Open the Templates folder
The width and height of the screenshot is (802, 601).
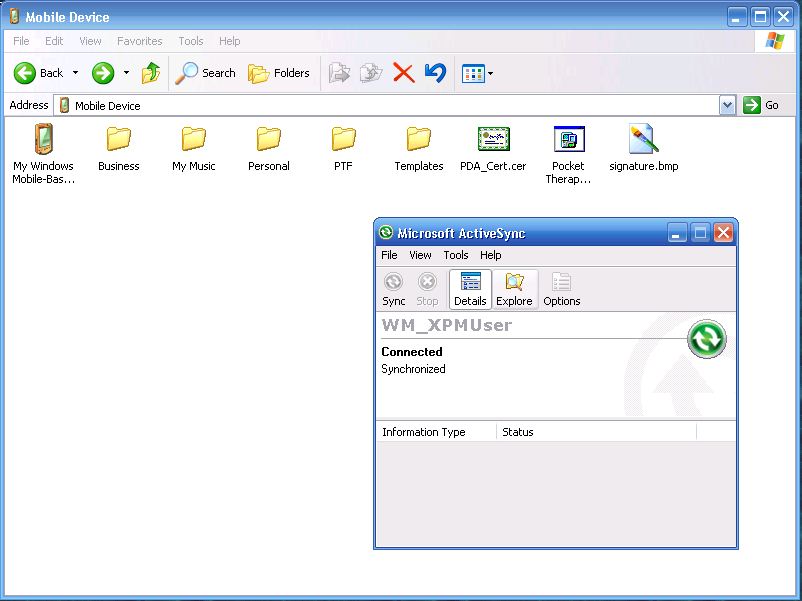tap(418, 140)
